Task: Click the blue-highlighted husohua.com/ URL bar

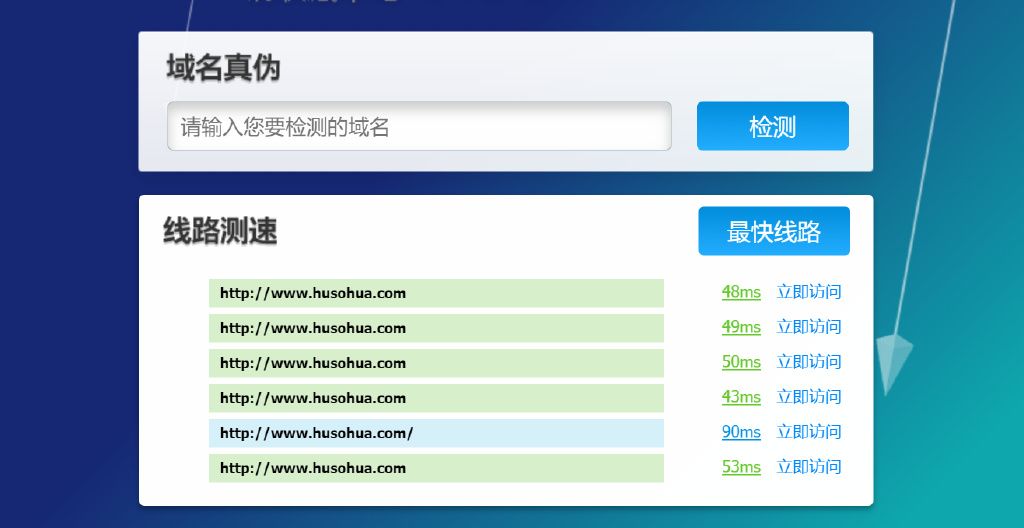Action: pyautogui.click(x=436, y=433)
